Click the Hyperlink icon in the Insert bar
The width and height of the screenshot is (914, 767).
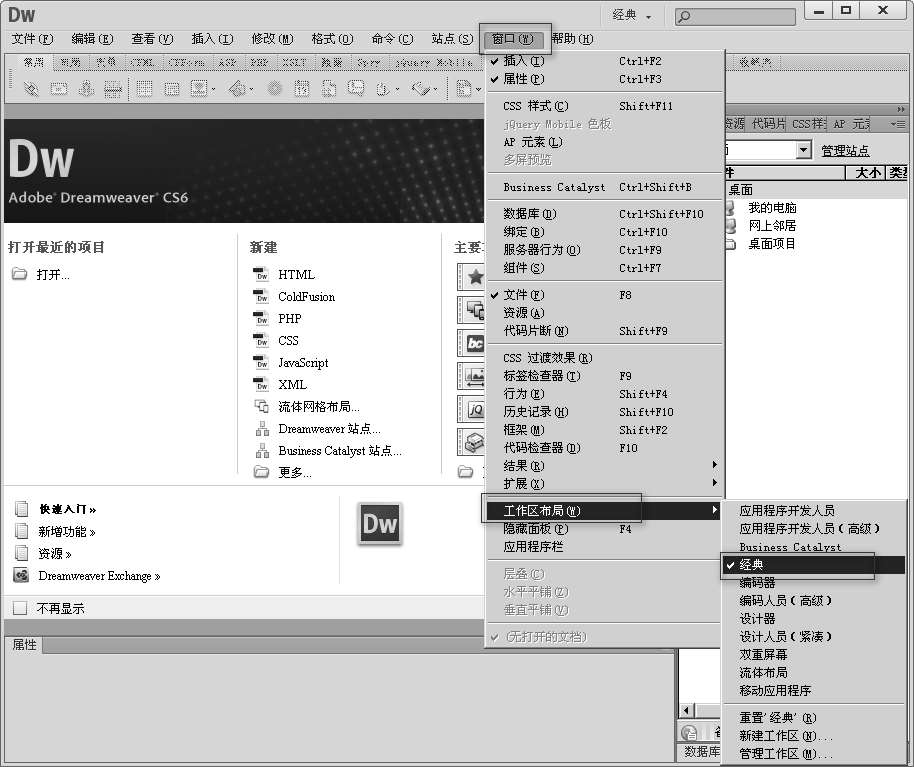[31, 89]
